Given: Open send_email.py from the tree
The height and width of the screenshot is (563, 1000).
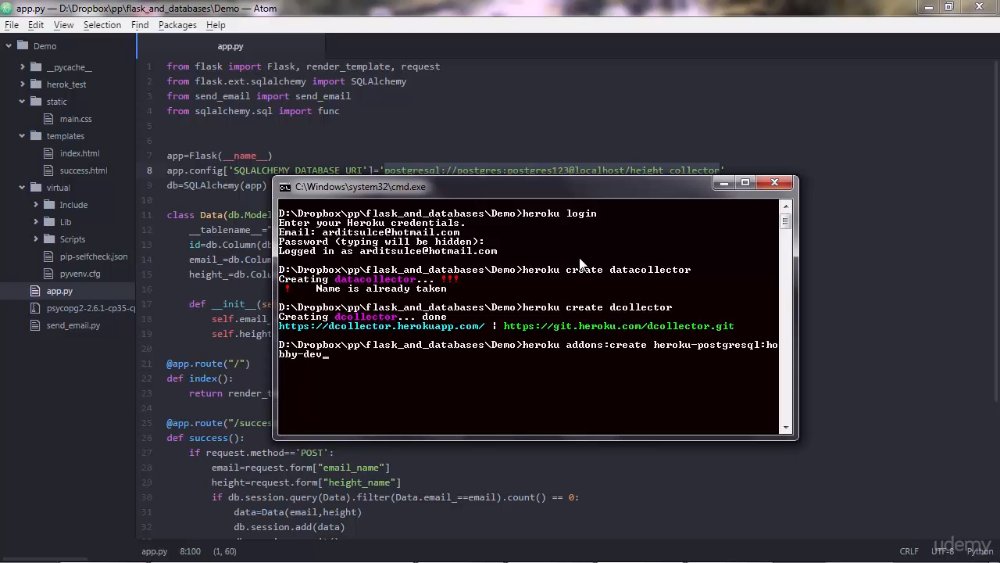Looking at the screenshot, I should click(73, 325).
